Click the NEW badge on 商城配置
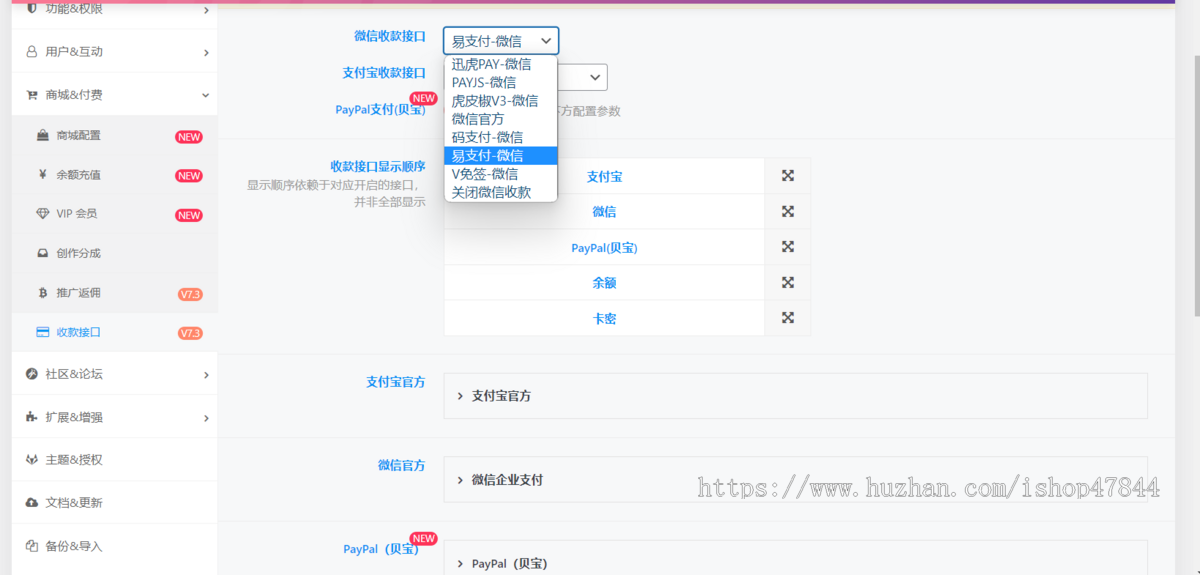1200x575 pixels. pos(189,137)
